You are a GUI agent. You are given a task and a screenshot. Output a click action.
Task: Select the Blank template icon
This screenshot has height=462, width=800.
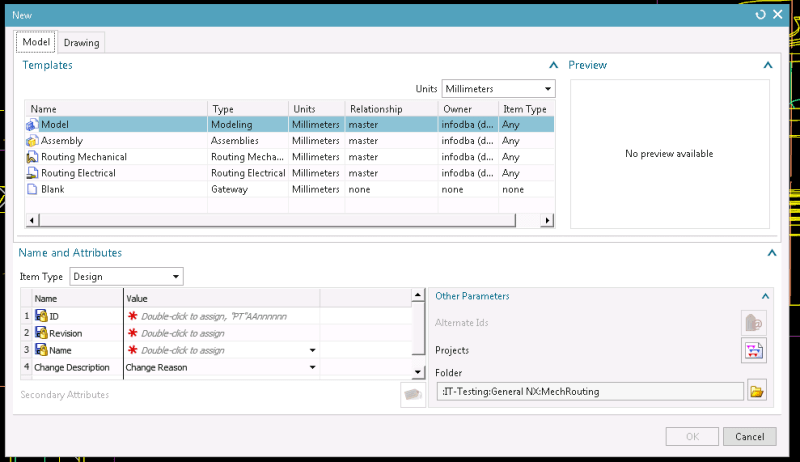click(32, 189)
